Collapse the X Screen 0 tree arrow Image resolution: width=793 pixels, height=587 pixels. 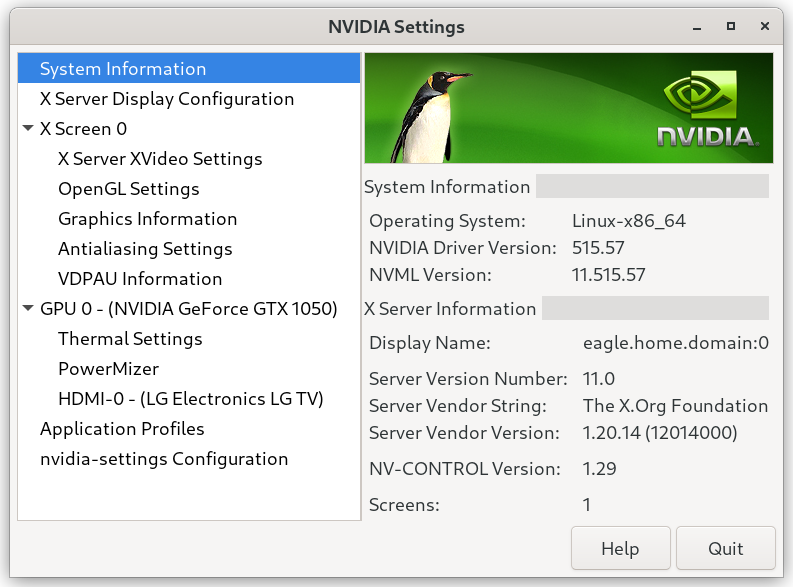coord(28,128)
